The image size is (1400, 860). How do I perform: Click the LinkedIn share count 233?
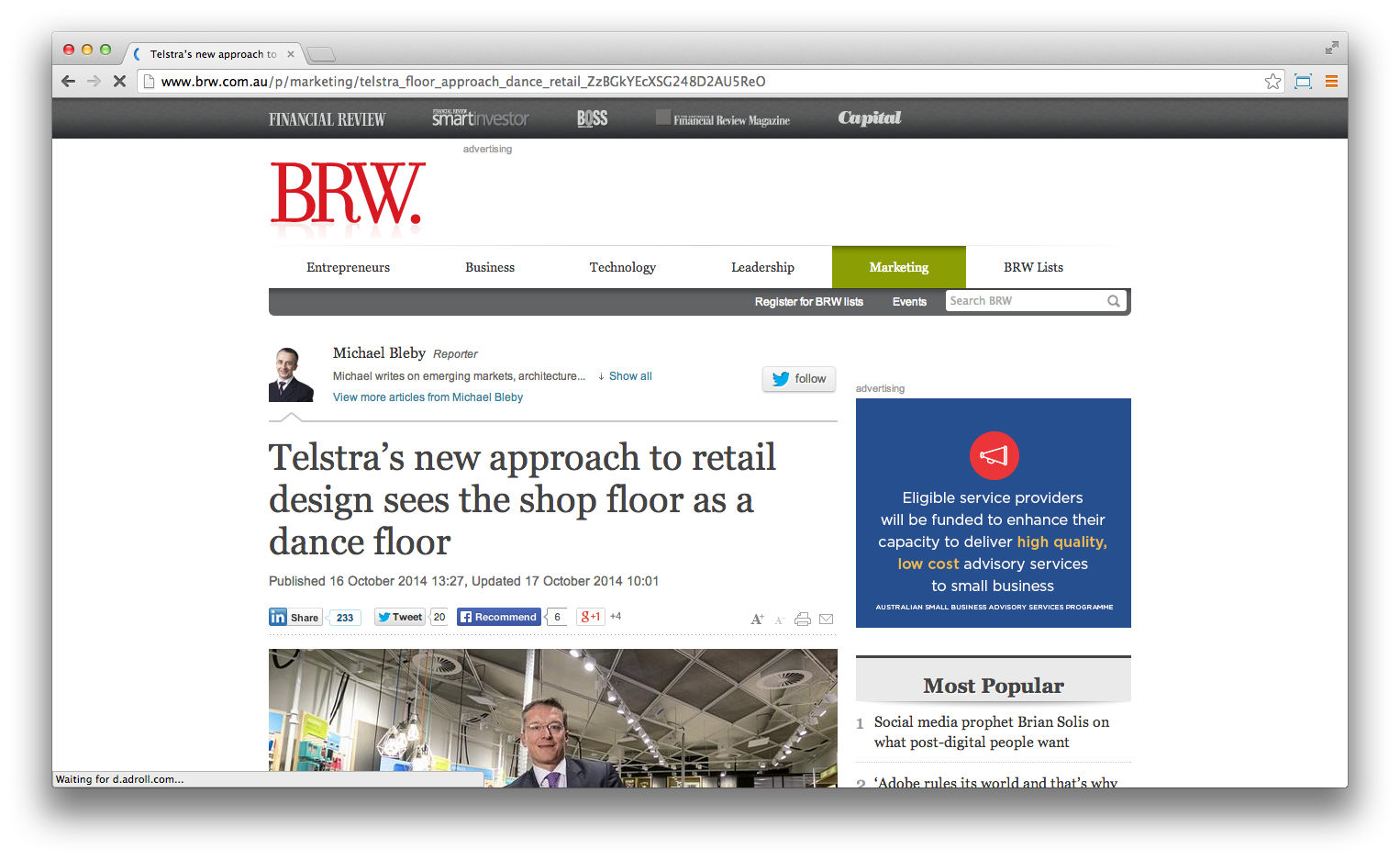point(345,618)
